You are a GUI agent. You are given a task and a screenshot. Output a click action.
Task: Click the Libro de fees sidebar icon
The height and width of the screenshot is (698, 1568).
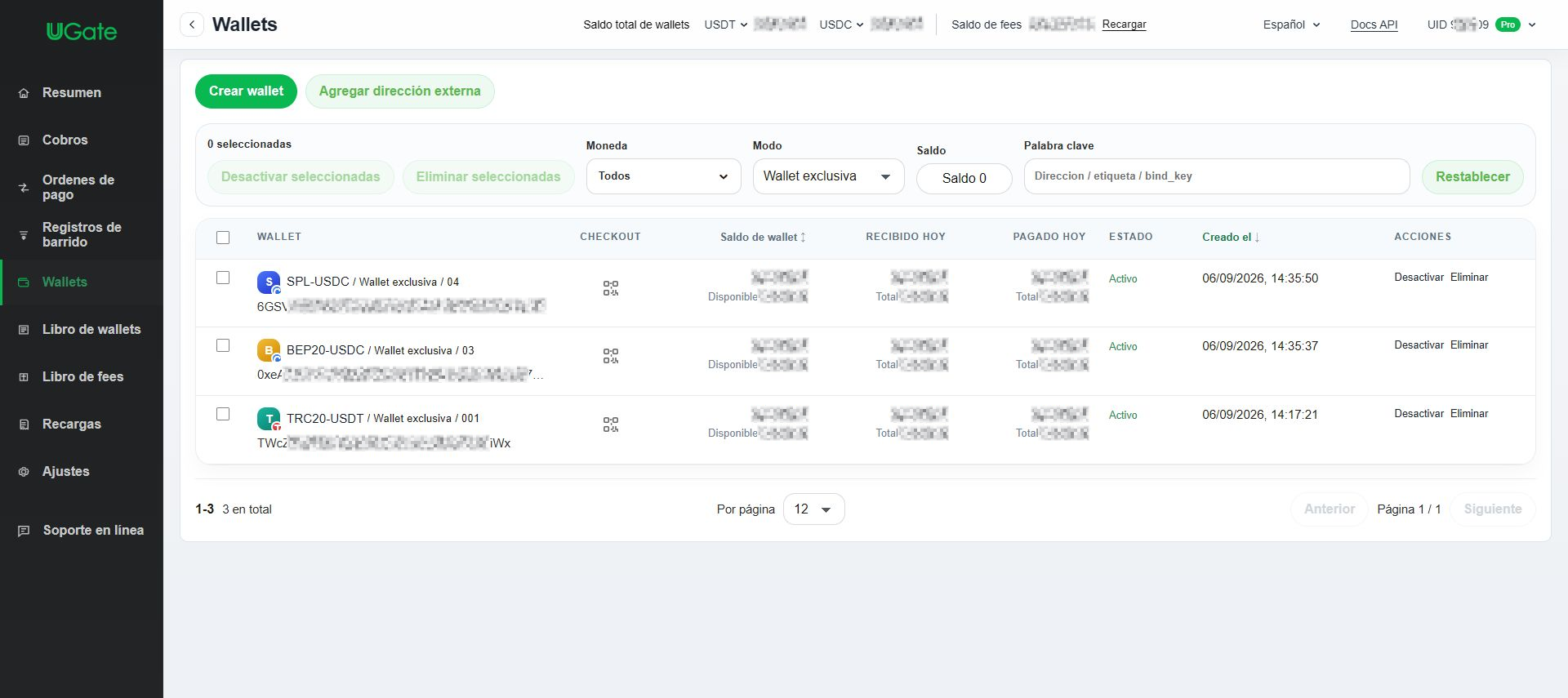pyautogui.click(x=24, y=377)
